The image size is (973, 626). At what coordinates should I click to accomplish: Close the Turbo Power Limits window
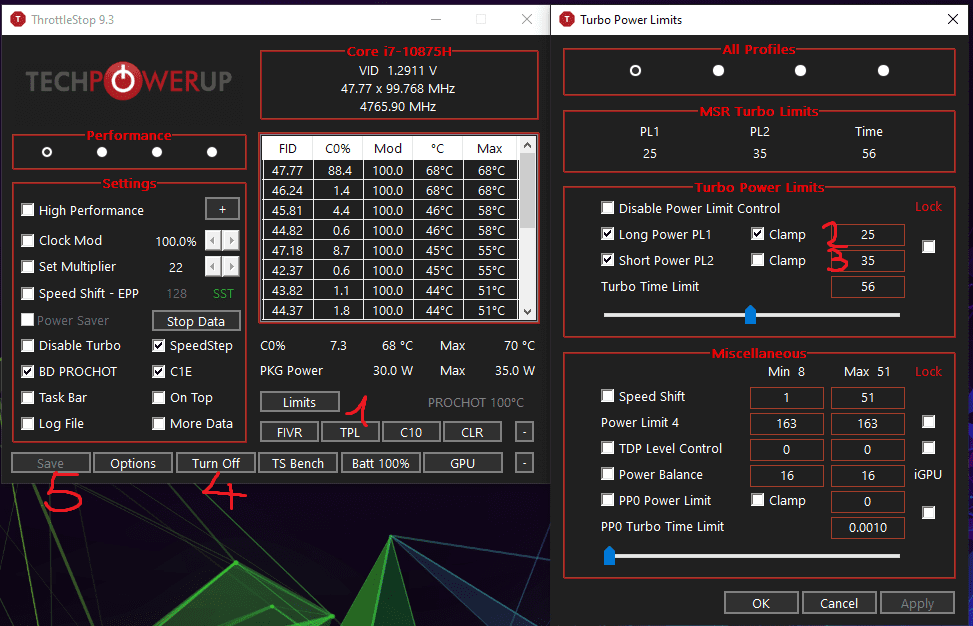[x=953, y=19]
